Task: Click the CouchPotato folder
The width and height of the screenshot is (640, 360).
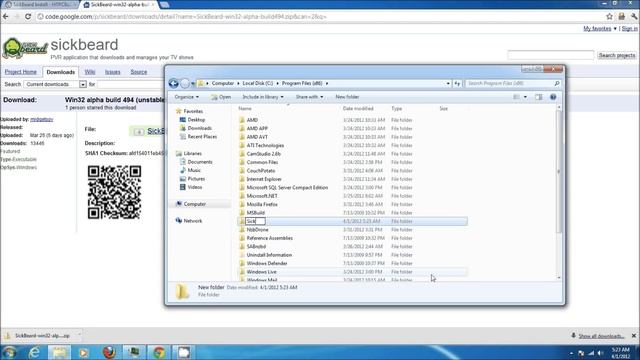Action: coord(260,171)
